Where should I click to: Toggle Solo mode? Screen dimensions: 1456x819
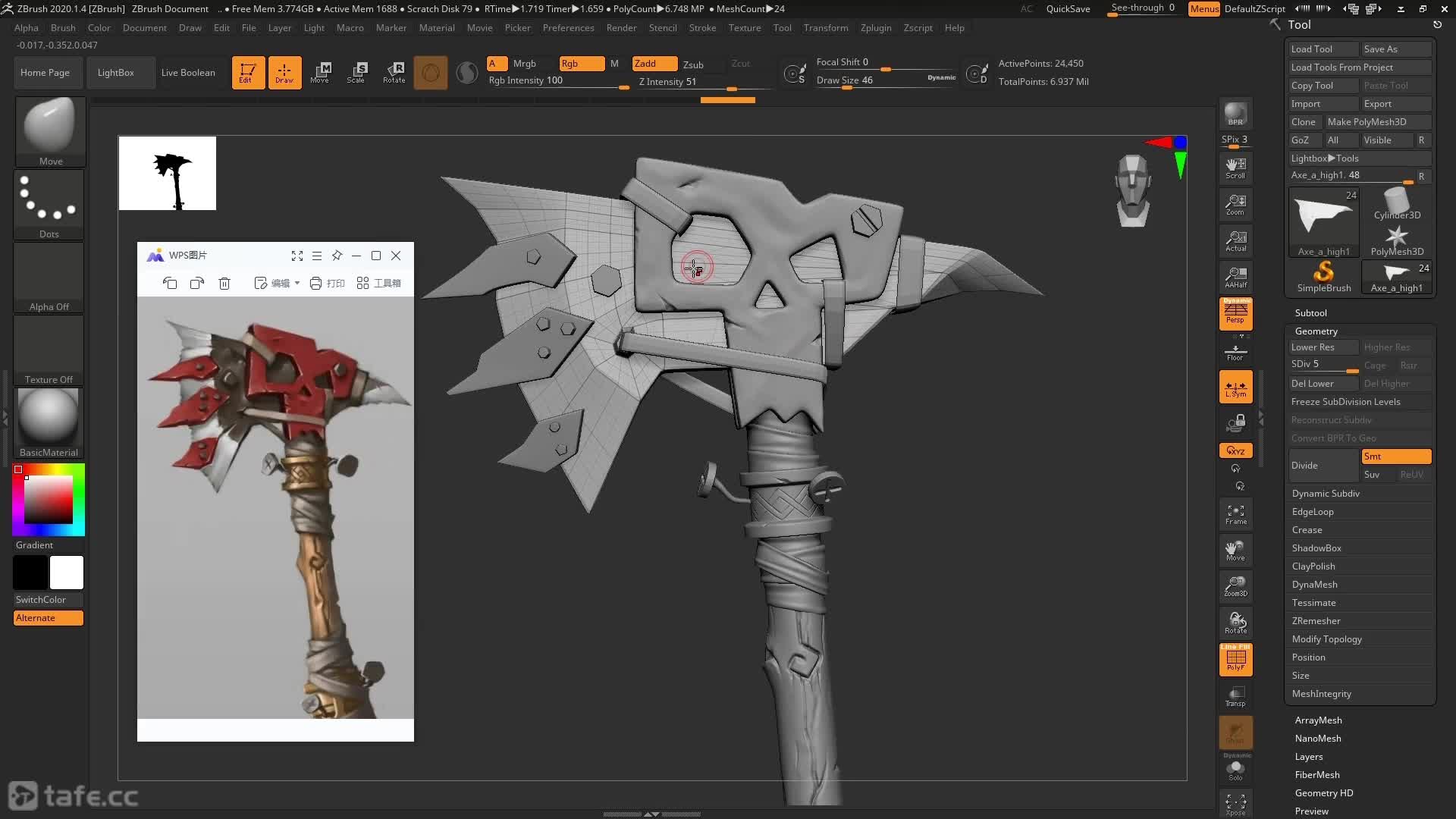pos(1235,770)
